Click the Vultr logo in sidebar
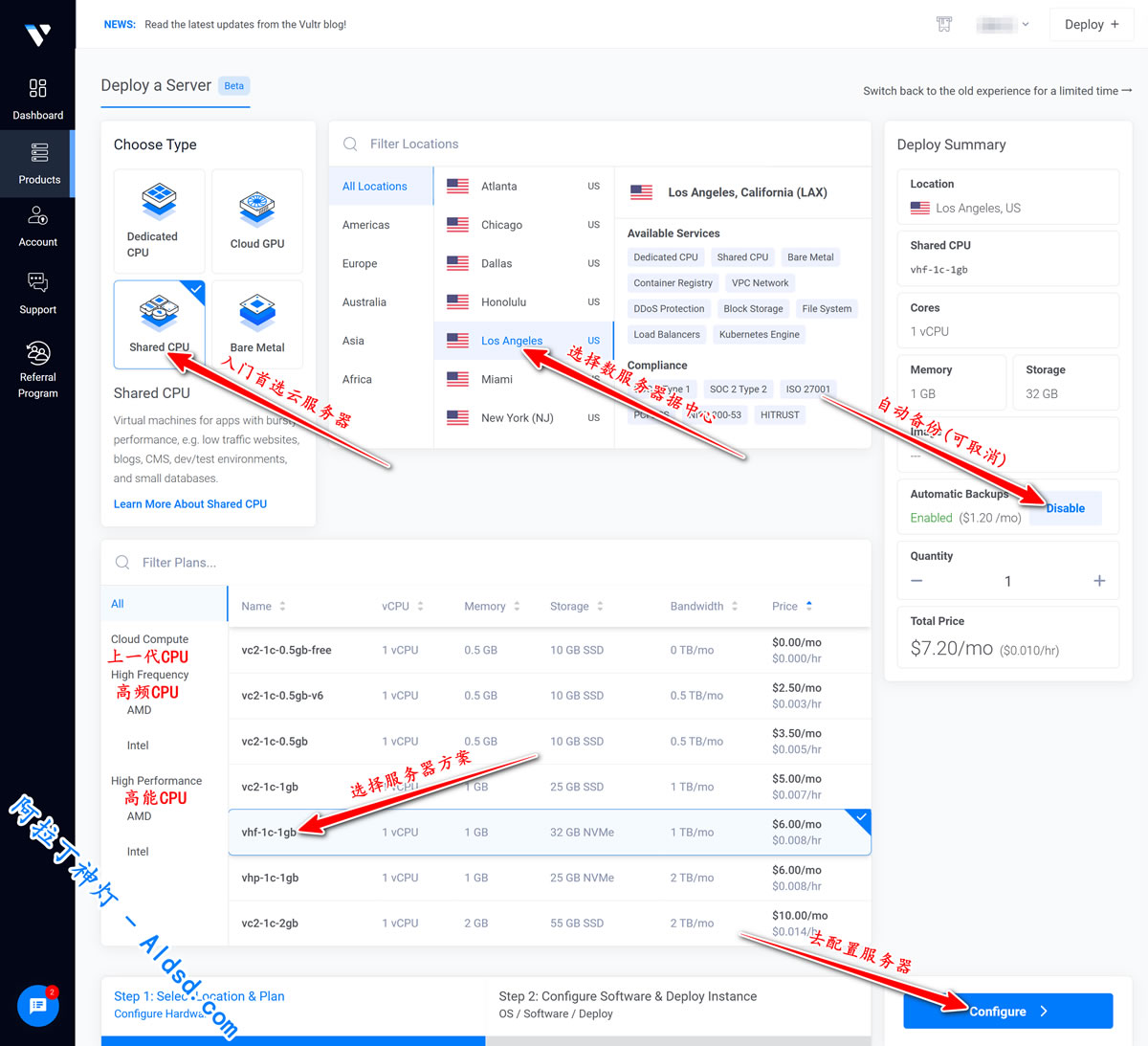The width and height of the screenshot is (1148, 1046). pyautogui.click(x=37, y=34)
